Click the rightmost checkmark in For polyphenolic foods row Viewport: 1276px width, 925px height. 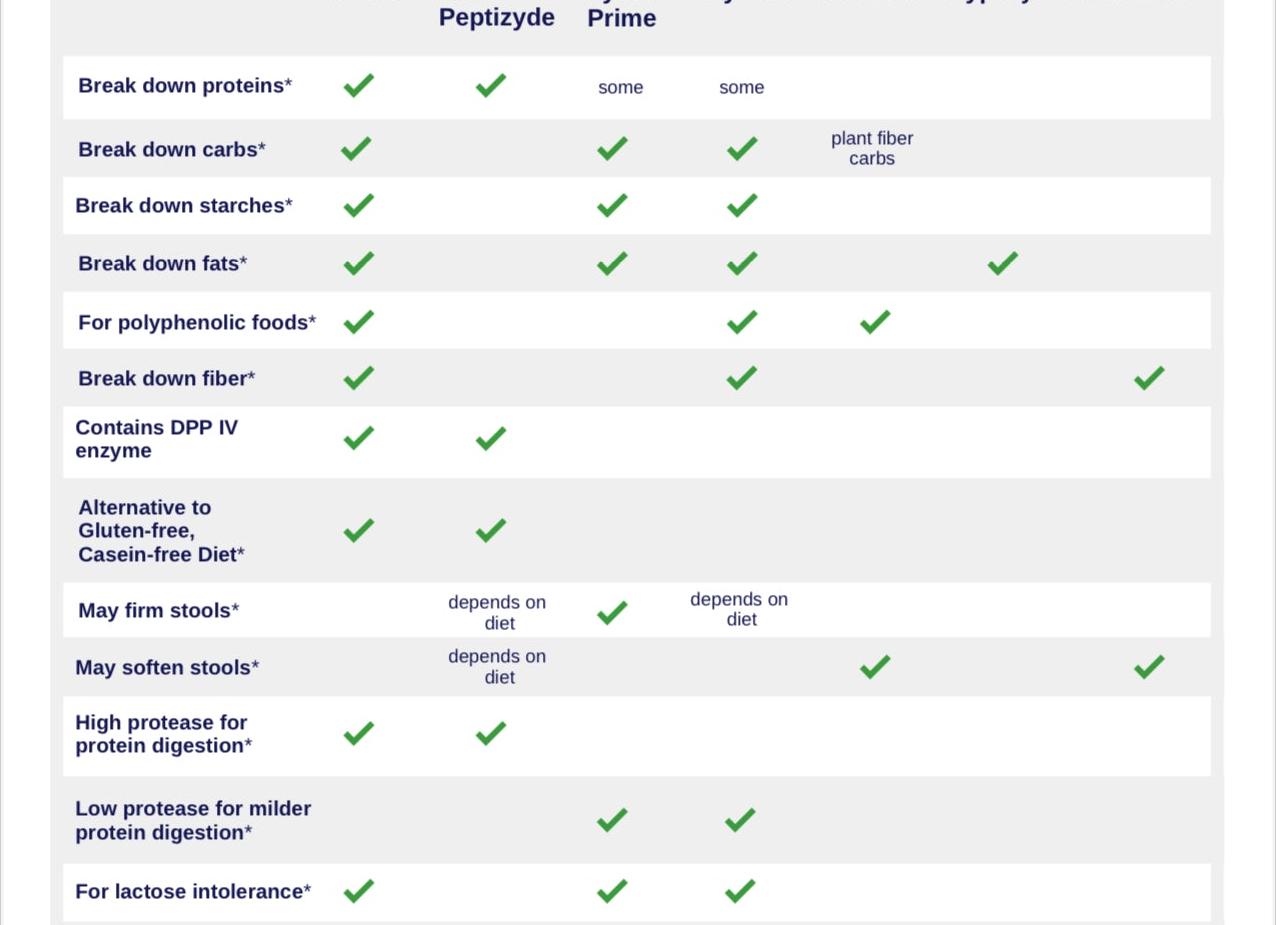tap(874, 322)
